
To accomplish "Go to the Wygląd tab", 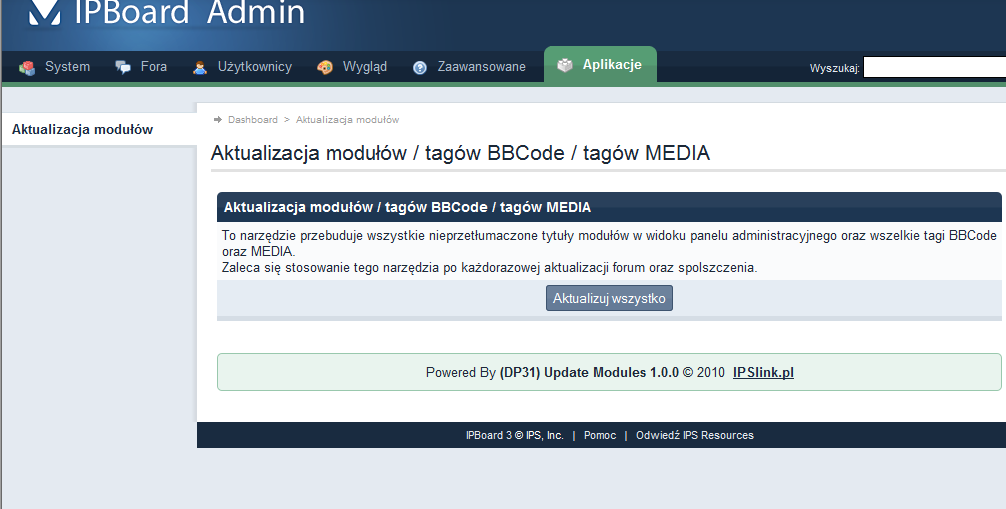I will [x=352, y=67].
